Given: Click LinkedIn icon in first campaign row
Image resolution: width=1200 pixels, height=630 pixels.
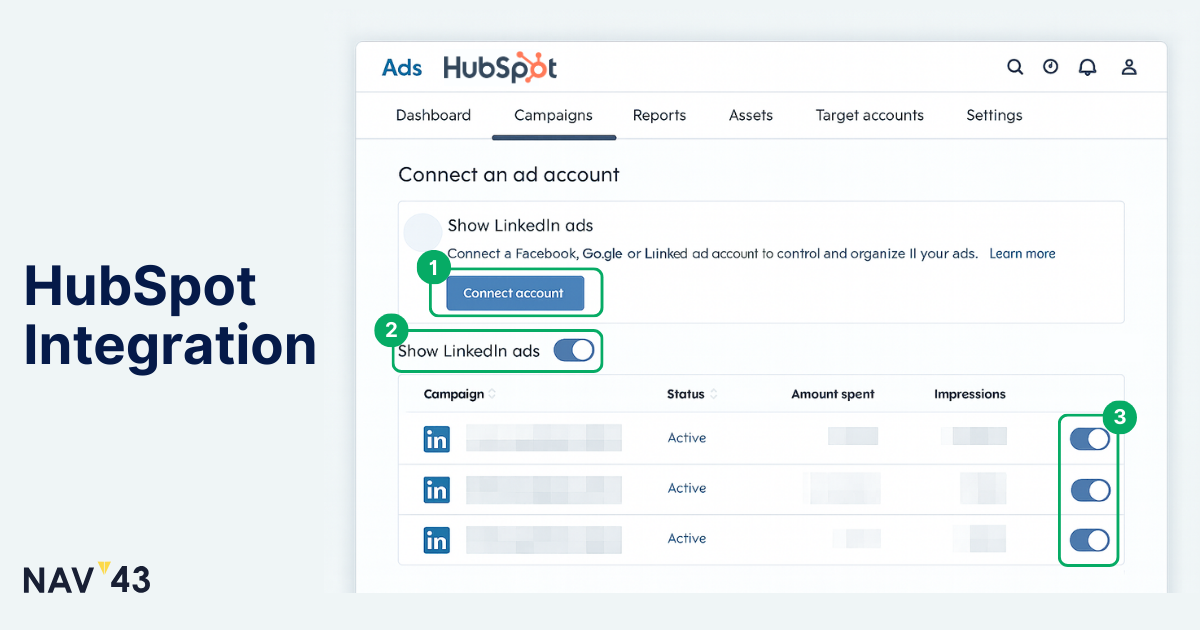Looking at the screenshot, I should point(437,438).
